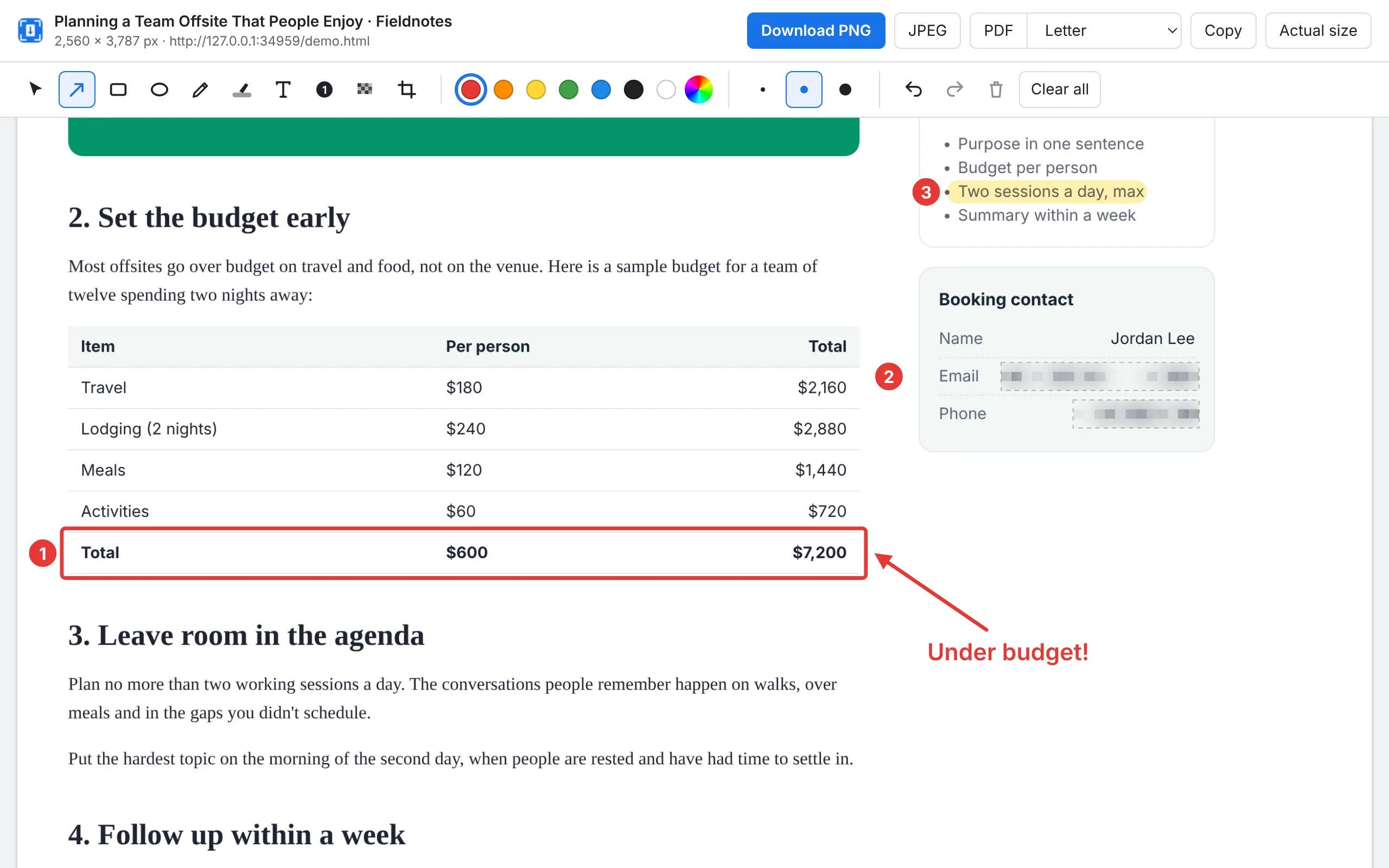Pick the green color swatch
Image resolution: width=1389 pixels, height=868 pixels.
(x=568, y=89)
